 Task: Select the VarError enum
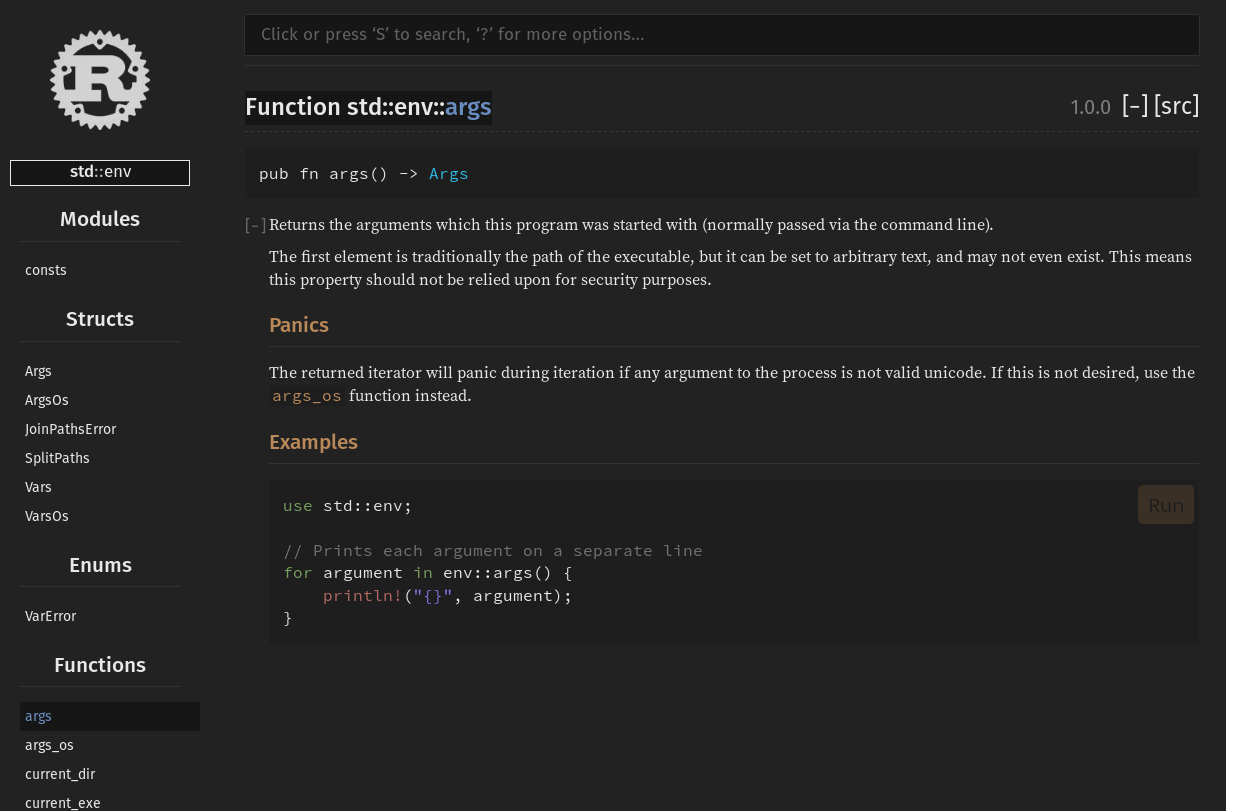click(50, 616)
